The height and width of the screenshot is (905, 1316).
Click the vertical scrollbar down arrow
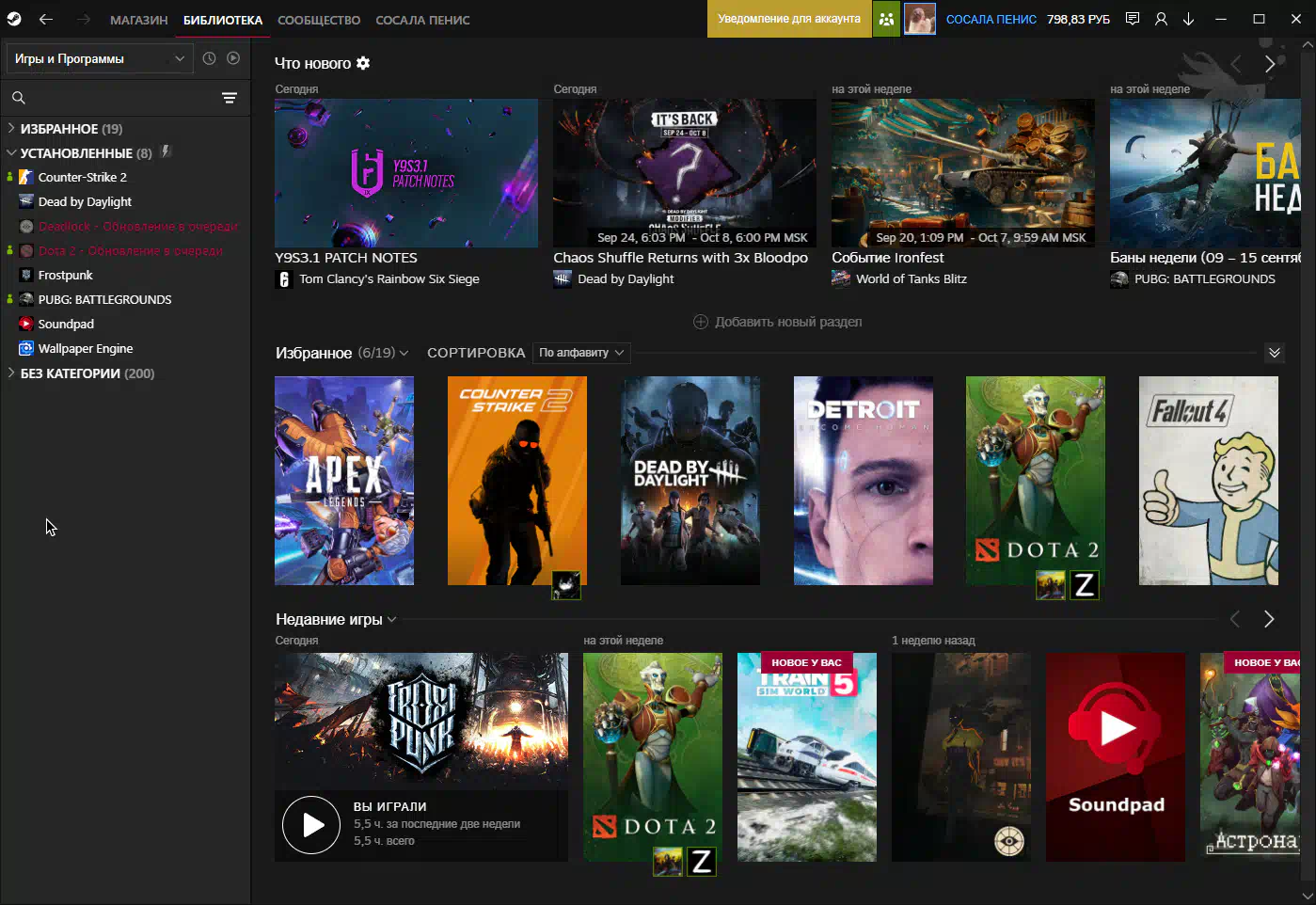1308,896
